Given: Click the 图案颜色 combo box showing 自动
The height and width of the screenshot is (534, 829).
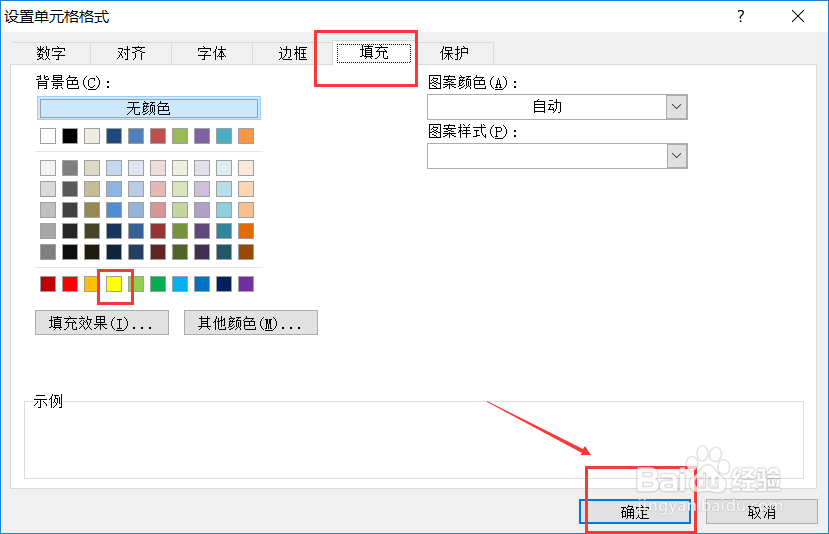Looking at the screenshot, I should point(557,107).
